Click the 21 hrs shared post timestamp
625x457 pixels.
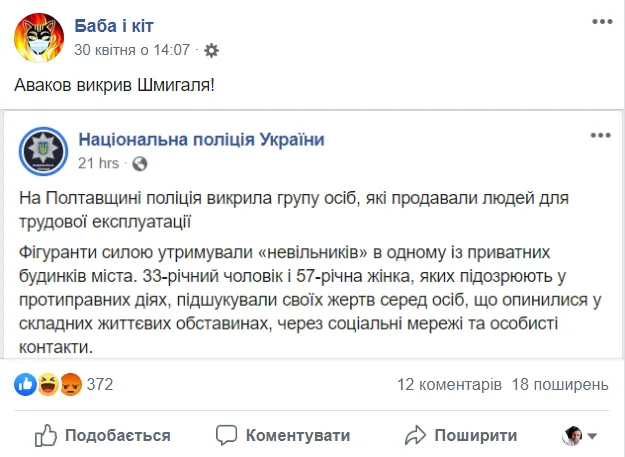(x=98, y=162)
